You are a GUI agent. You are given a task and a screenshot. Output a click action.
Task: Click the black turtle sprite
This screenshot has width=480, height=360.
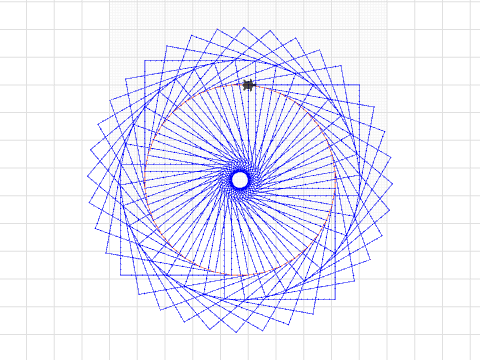coord(249,85)
